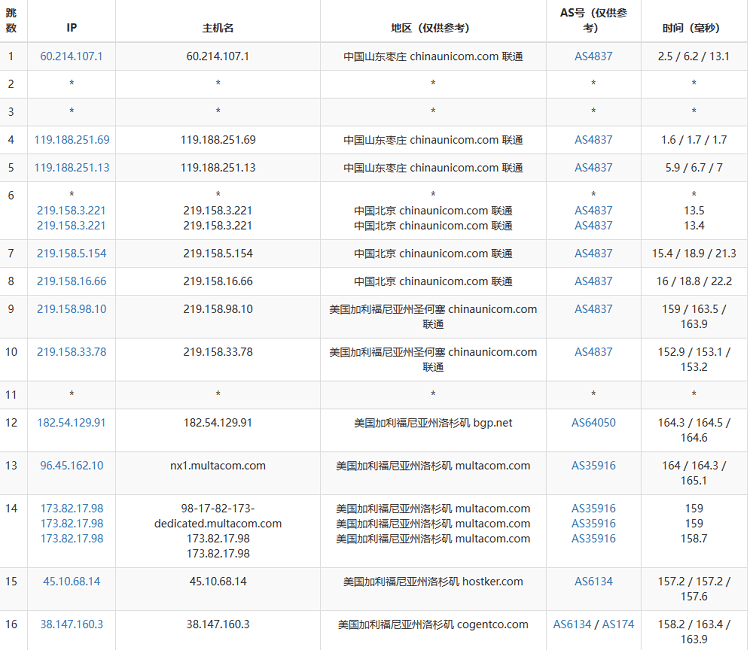The width and height of the screenshot is (750, 650).
Task: Open the AS174 link
Action: click(x=618, y=624)
